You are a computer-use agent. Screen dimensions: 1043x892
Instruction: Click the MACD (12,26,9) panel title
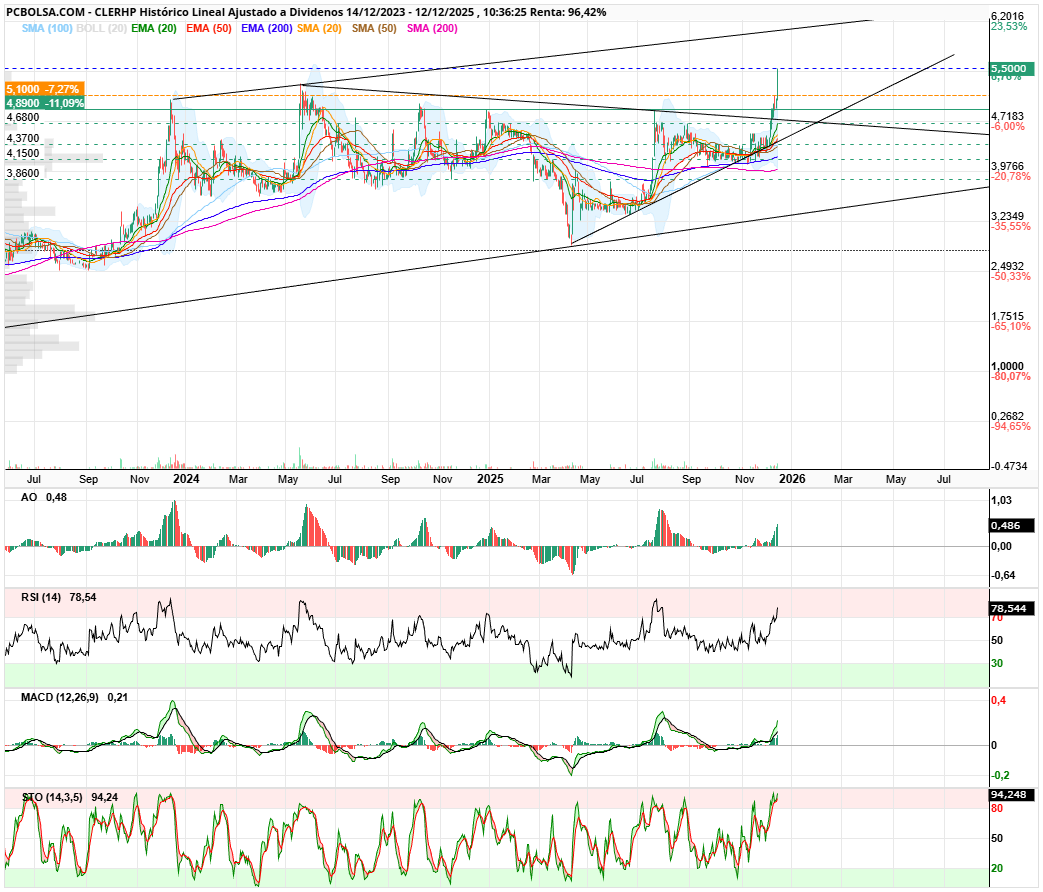point(60,697)
